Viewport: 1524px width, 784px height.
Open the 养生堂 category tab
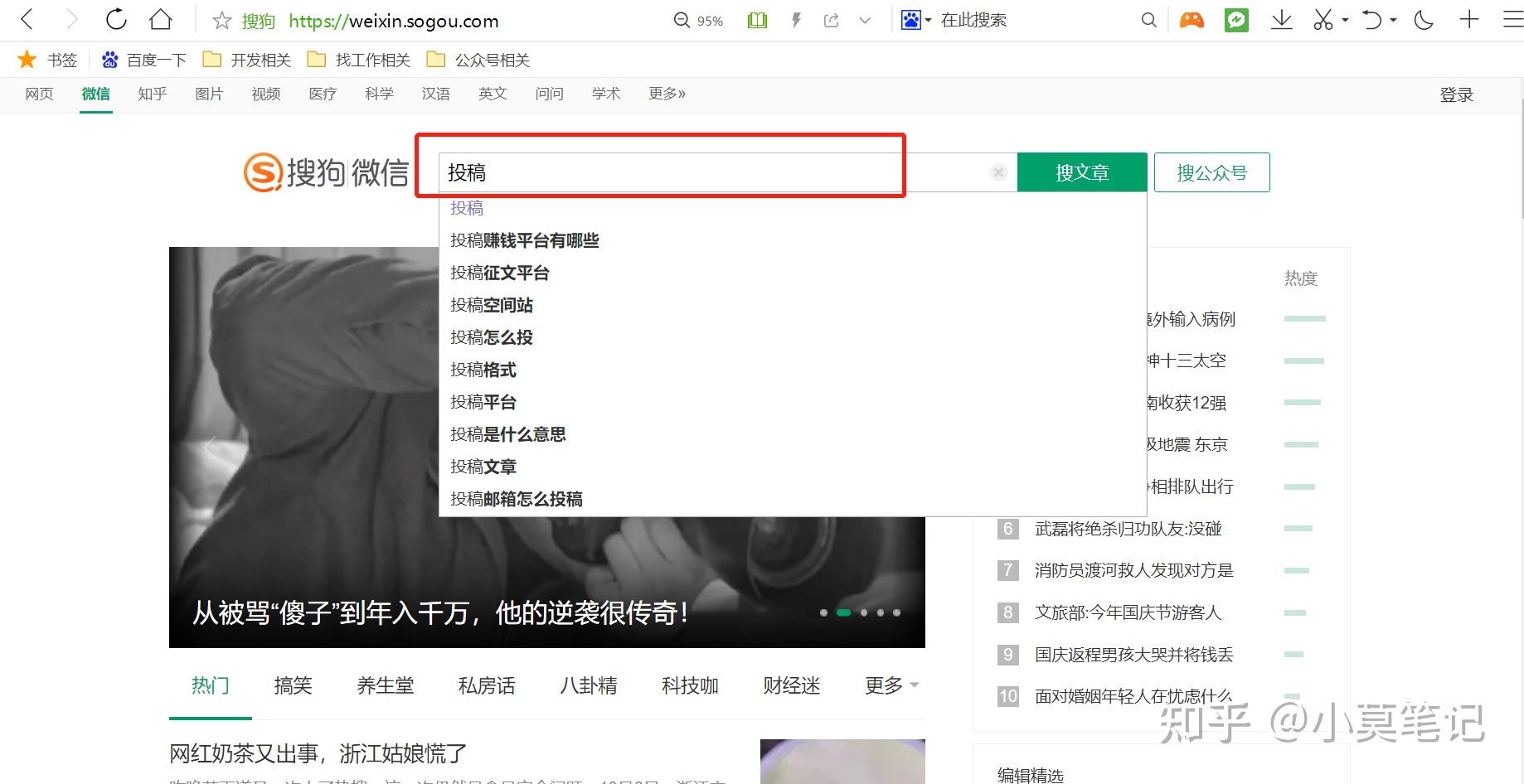tap(385, 685)
